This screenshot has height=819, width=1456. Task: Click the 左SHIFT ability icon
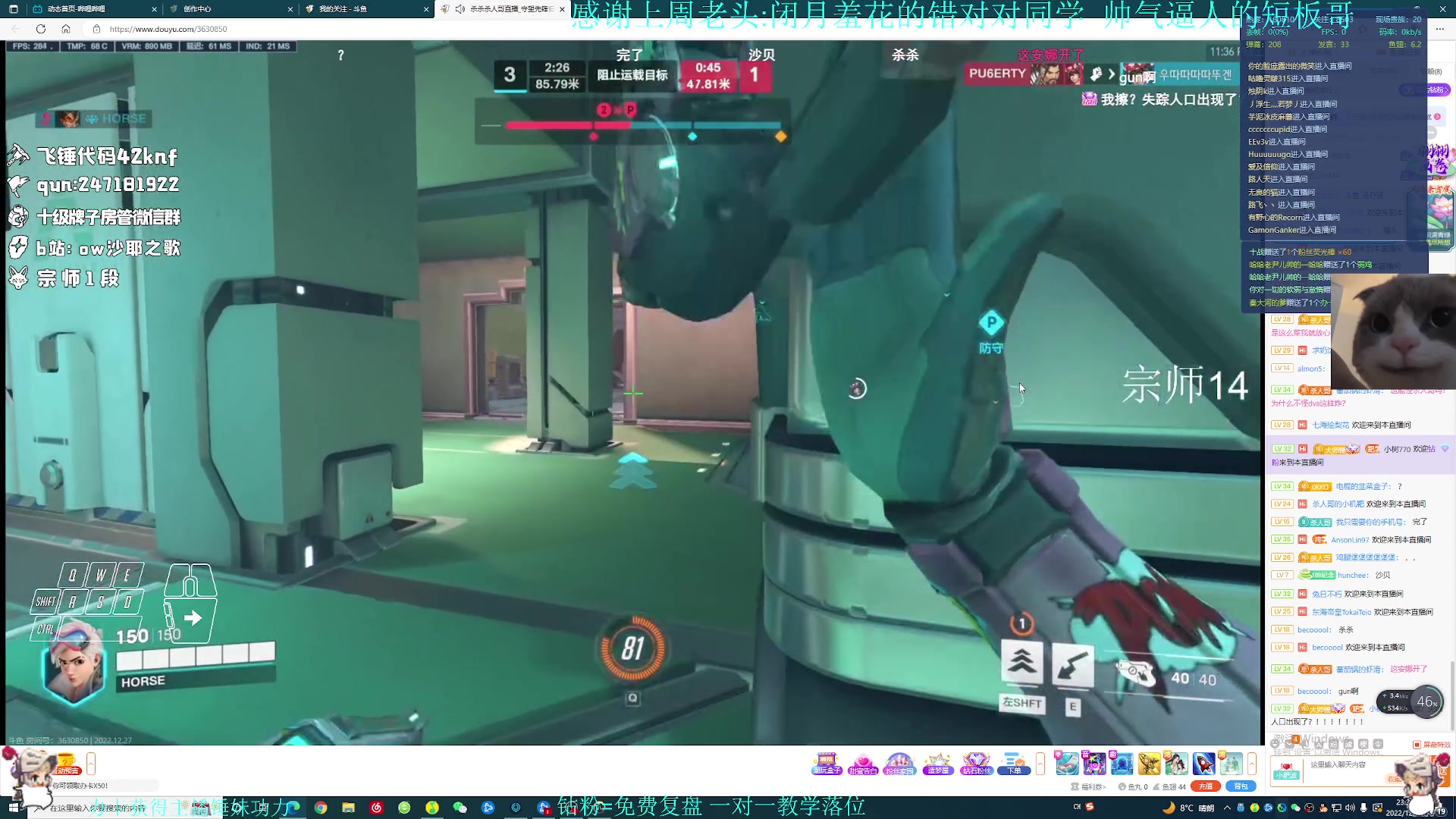pyautogui.click(x=1021, y=662)
